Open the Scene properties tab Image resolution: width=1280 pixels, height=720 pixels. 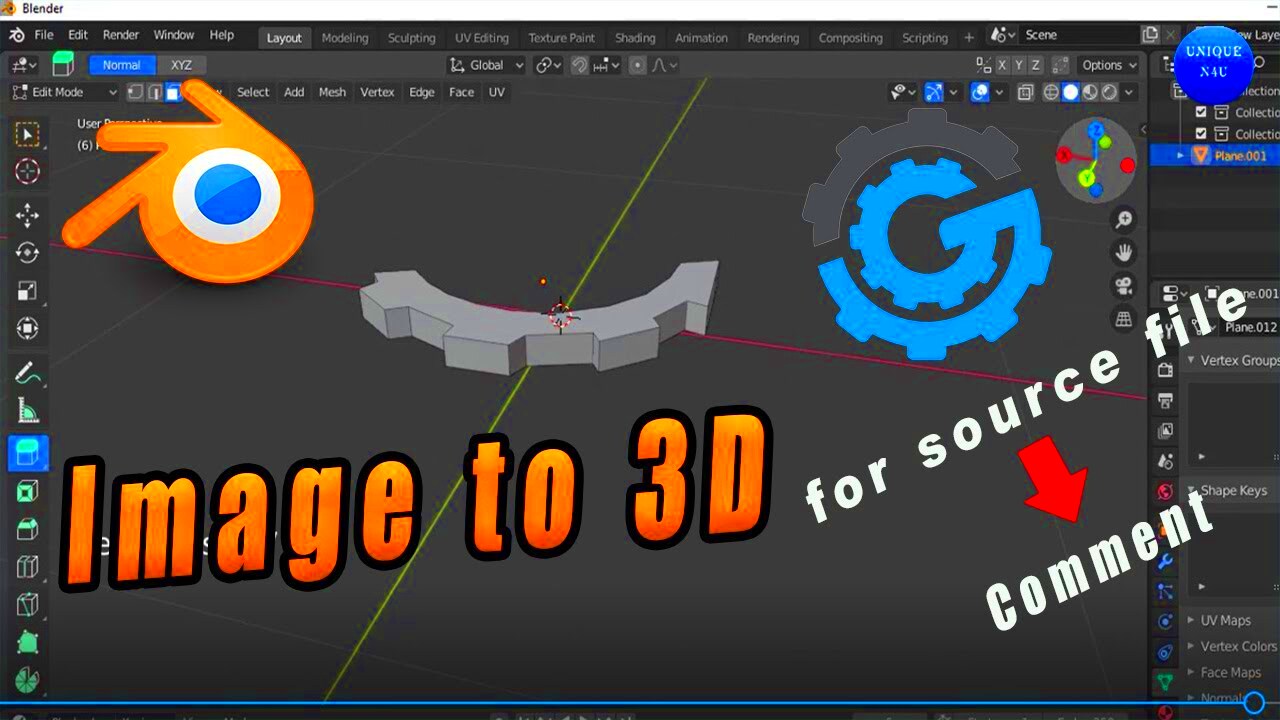(1165, 461)
